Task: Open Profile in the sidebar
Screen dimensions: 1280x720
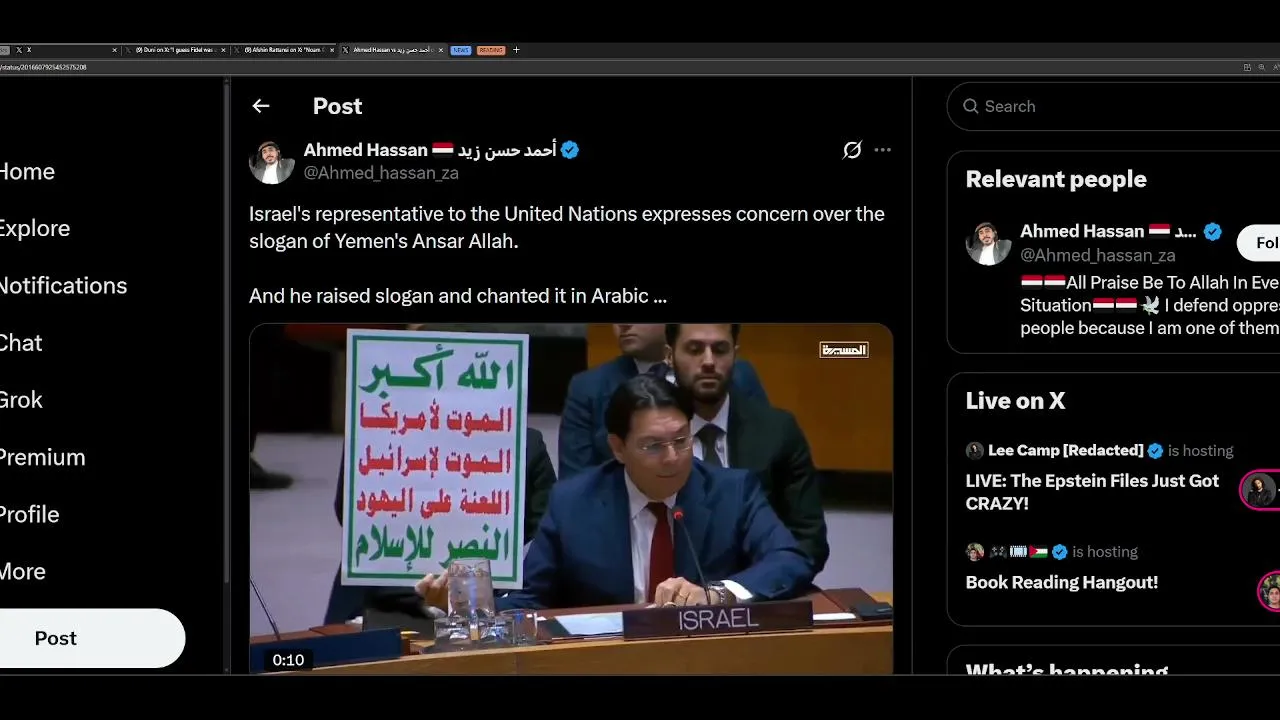Action: click(x=29, y=514)
